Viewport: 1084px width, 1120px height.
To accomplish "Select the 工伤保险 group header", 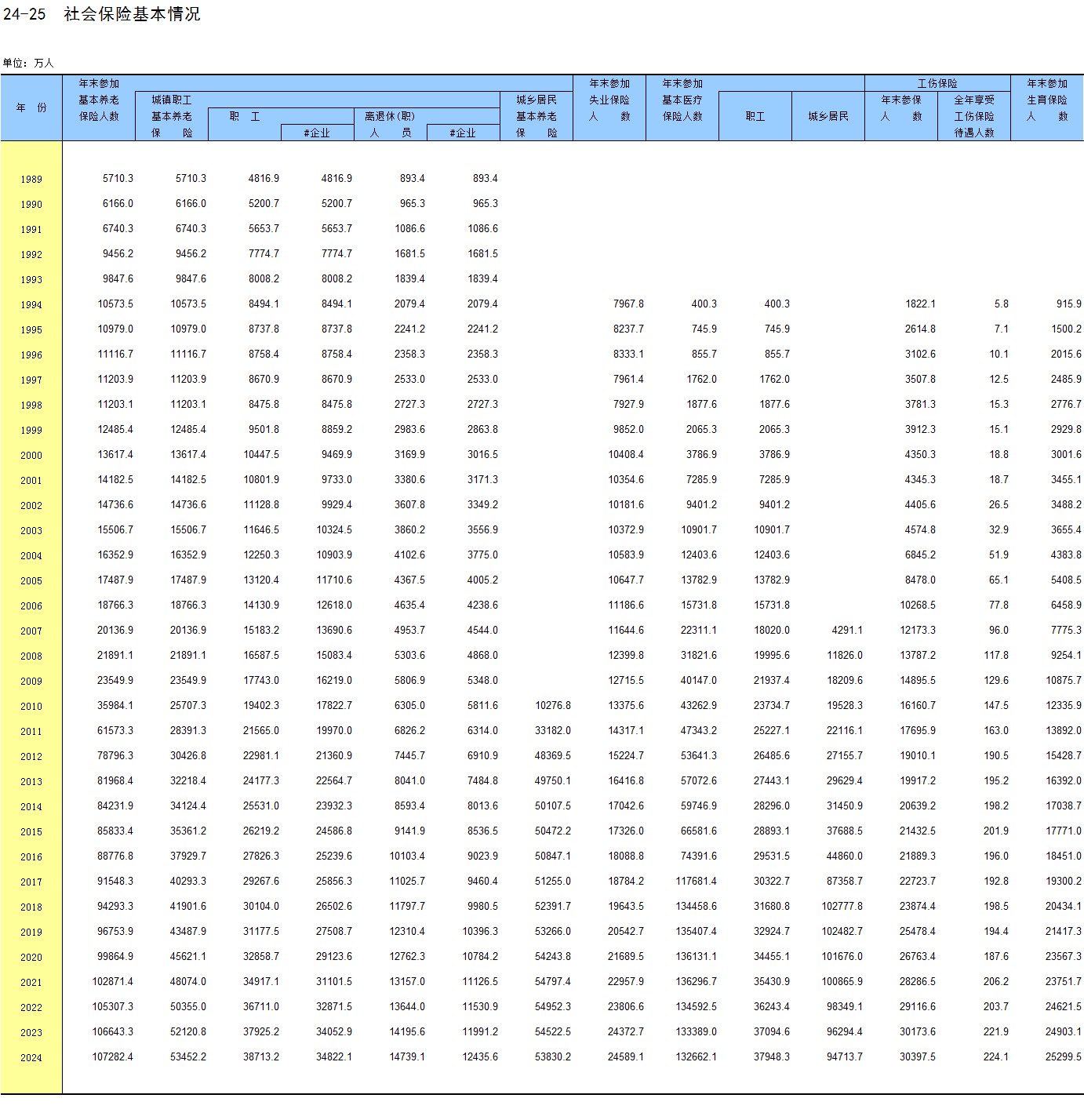I will [x=937, y=83].
